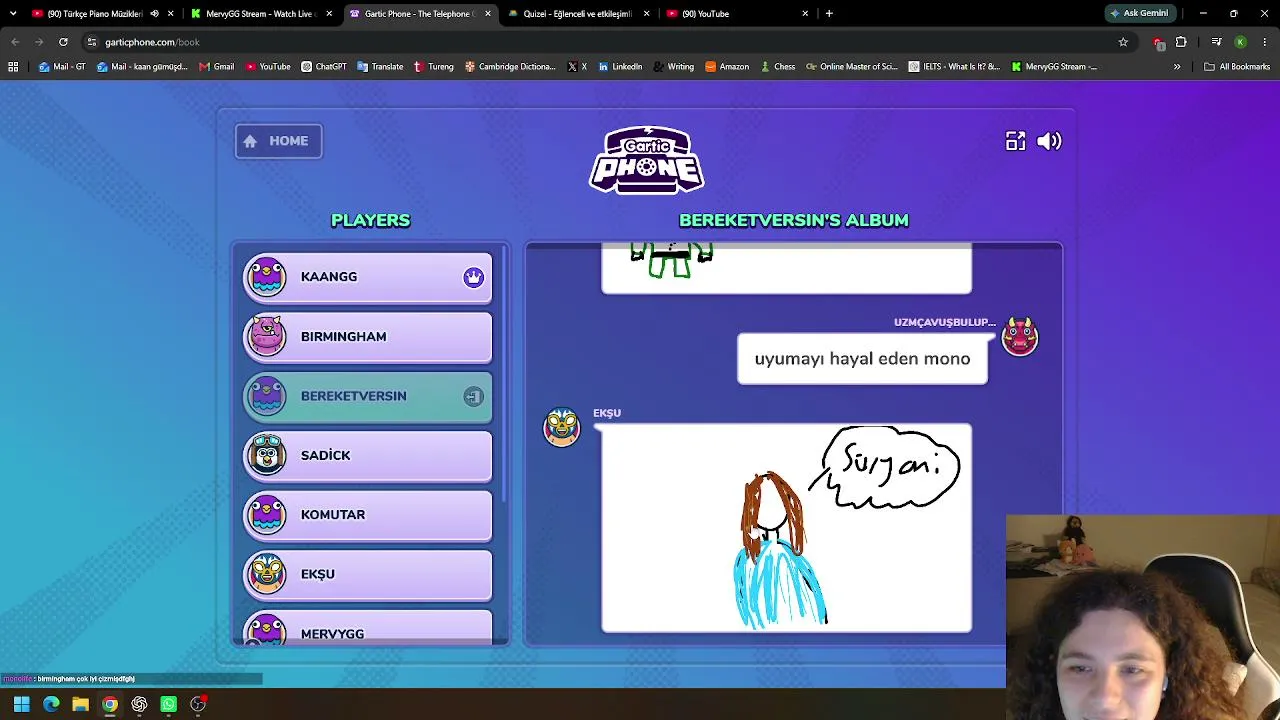The image size is (1280, 720).
Task: Open OBS Studio from taskbar
Action: click(198, 704)
